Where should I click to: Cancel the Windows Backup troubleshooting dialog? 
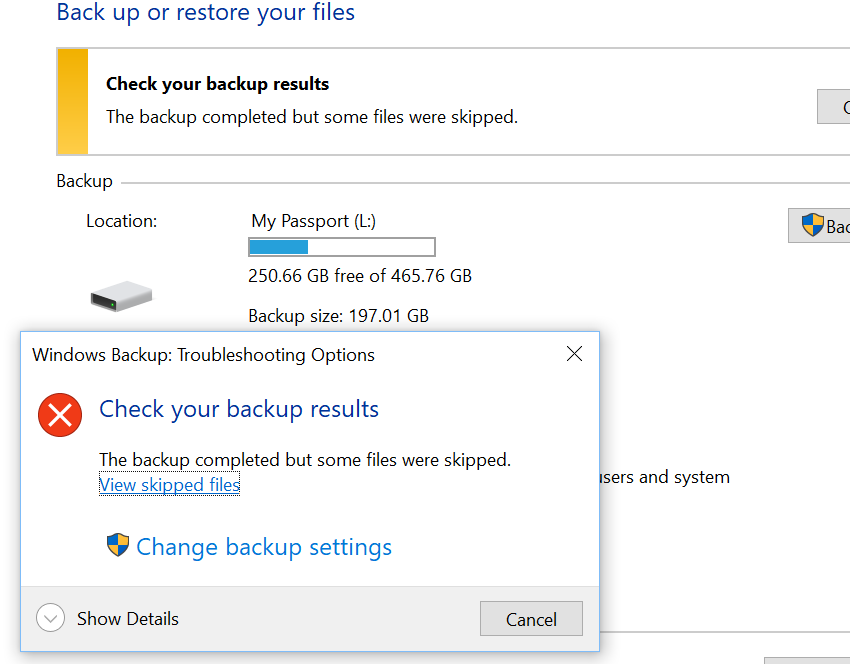coord(531,618)
